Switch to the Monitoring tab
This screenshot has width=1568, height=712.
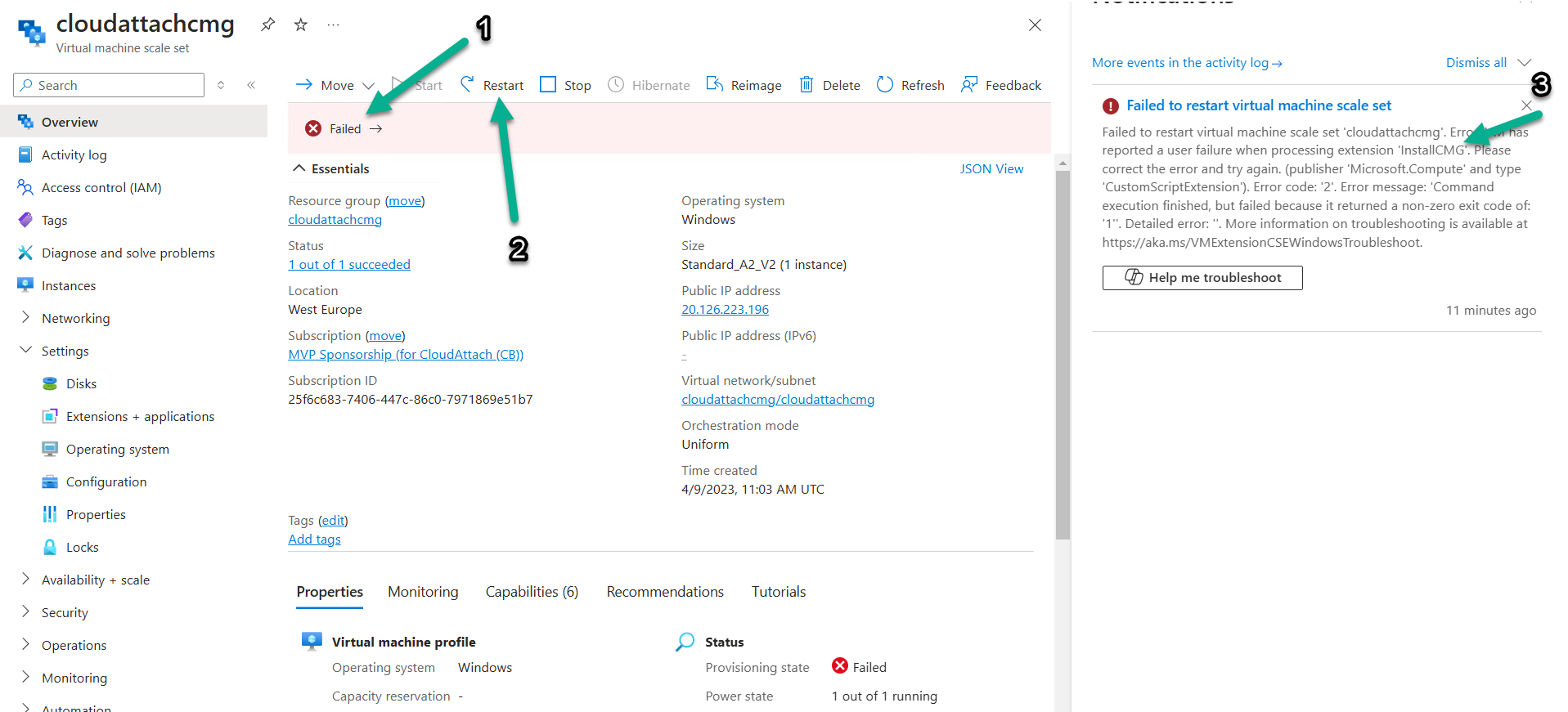point(423,592)
